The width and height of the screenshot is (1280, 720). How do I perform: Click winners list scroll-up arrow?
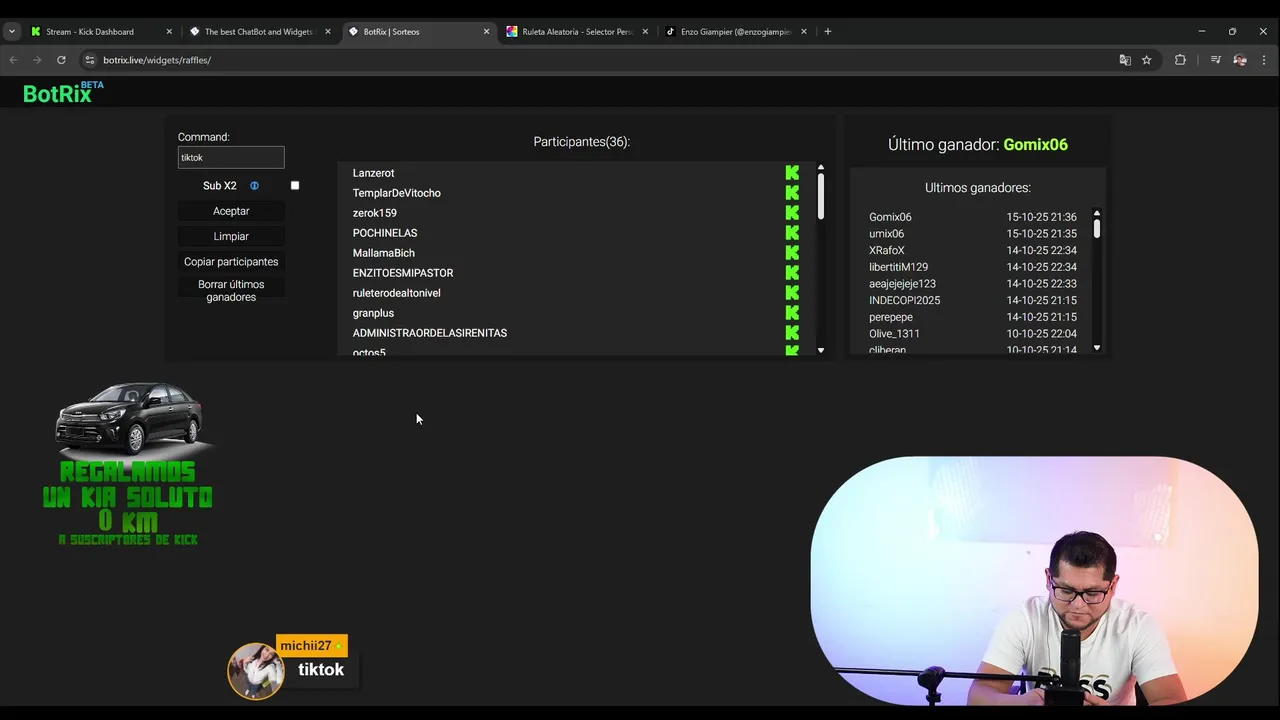pyautogui.click(x=1097, y=213)
